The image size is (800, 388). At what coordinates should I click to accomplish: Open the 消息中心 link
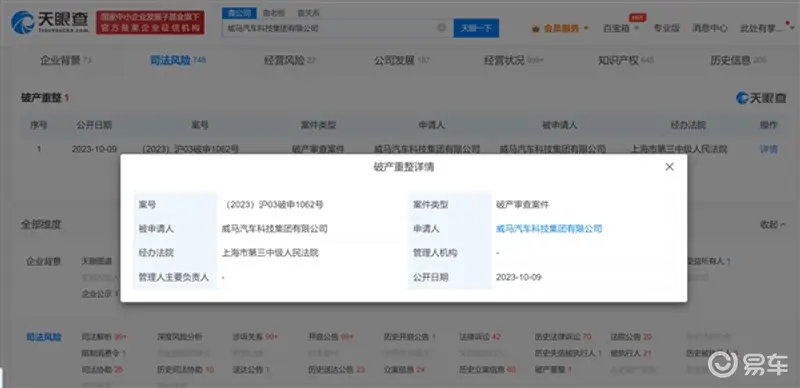[x=710, y=29]
